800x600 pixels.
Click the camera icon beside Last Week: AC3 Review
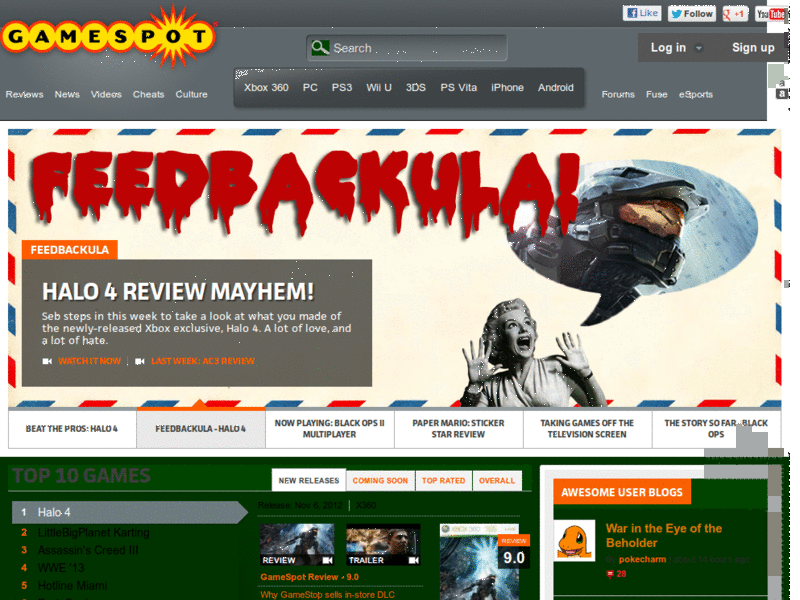pos(139,361)
